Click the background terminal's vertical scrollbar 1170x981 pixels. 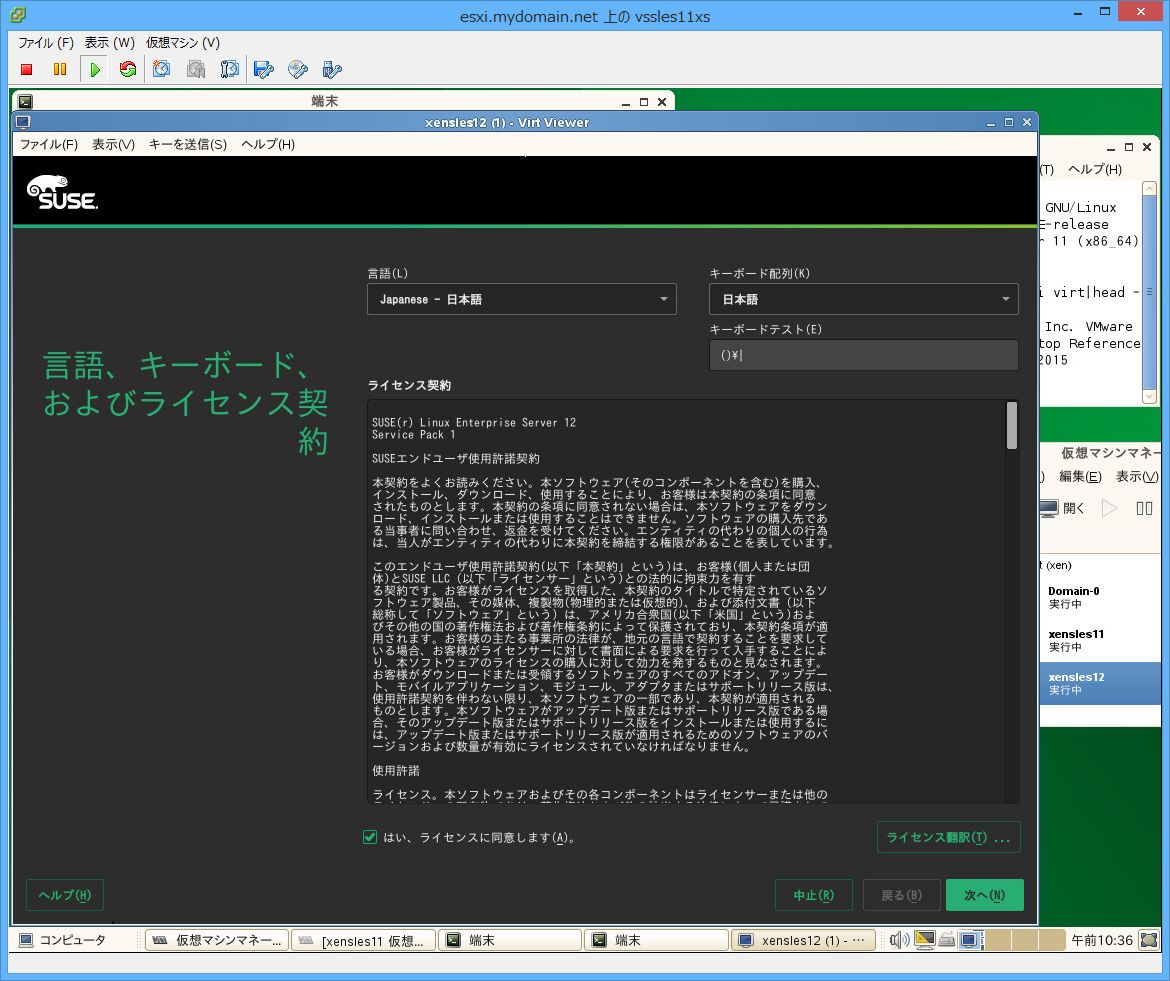(1149, 293)
